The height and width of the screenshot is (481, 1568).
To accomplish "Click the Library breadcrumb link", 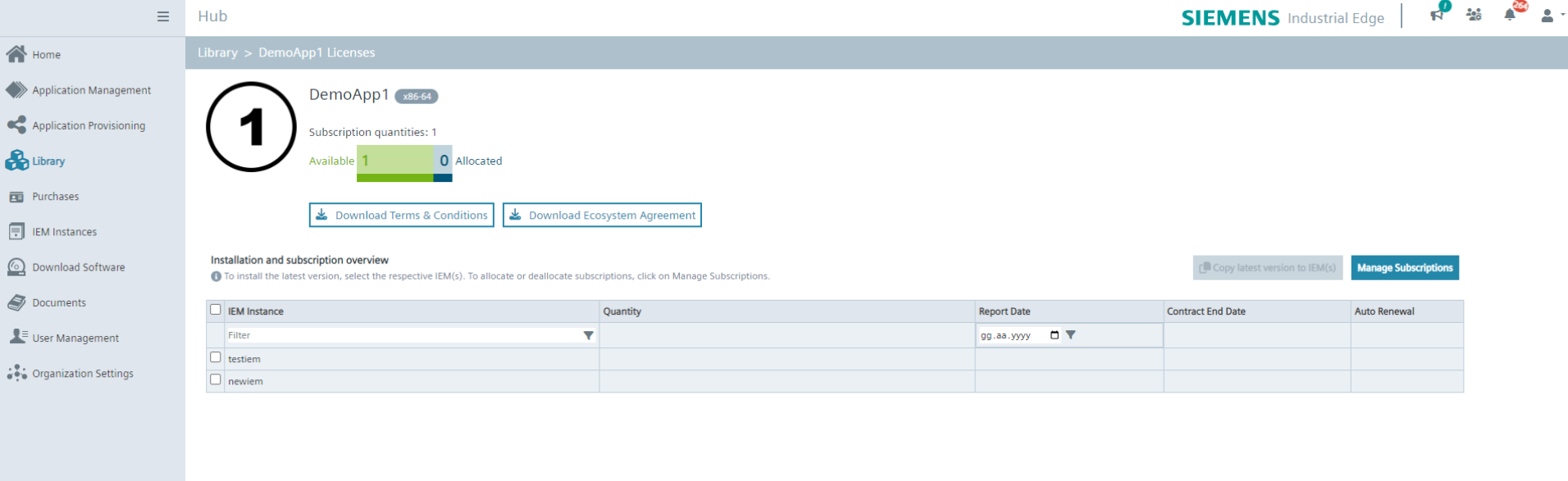I will click(x=217, y=52).
